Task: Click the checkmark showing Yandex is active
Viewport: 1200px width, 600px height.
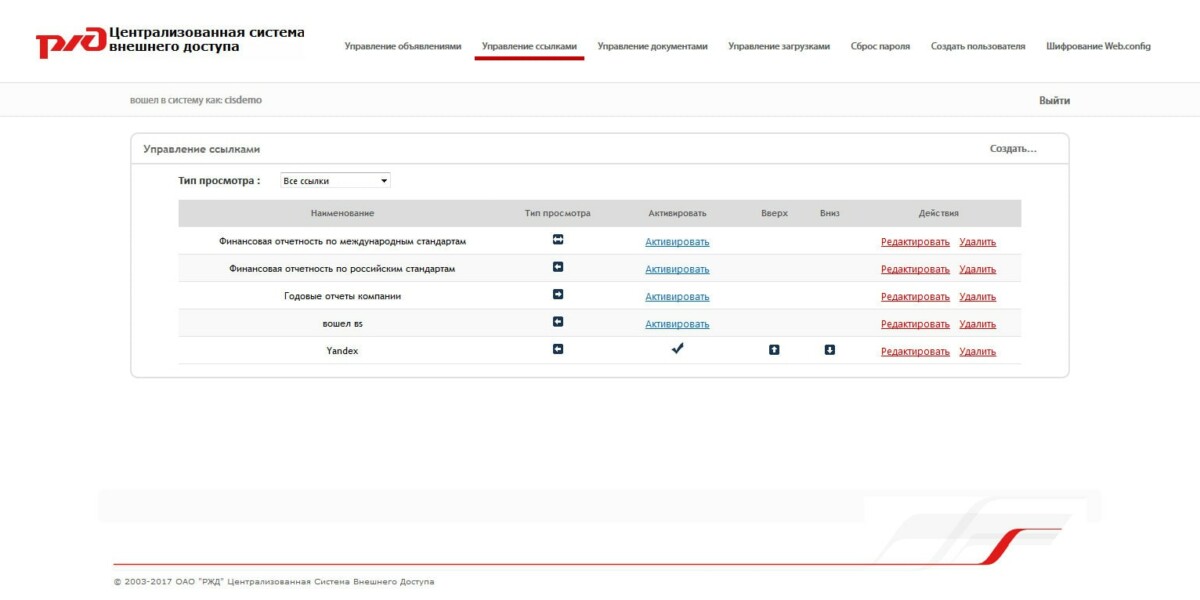Action: coord(678,349)
